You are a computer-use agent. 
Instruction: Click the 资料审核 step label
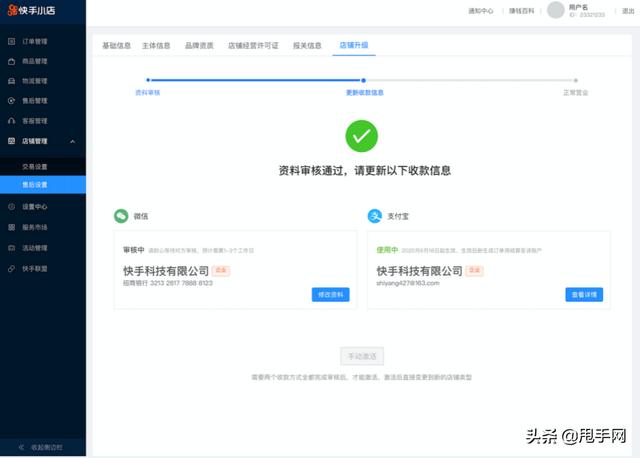[148, 93]
